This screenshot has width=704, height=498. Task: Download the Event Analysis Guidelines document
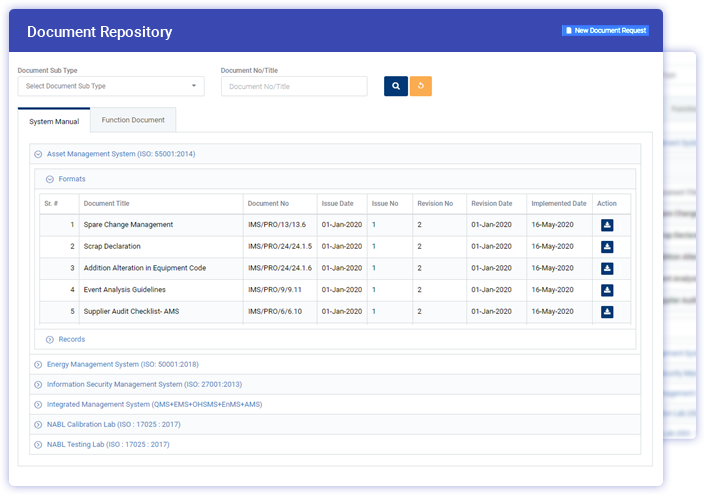pos(607,290)
